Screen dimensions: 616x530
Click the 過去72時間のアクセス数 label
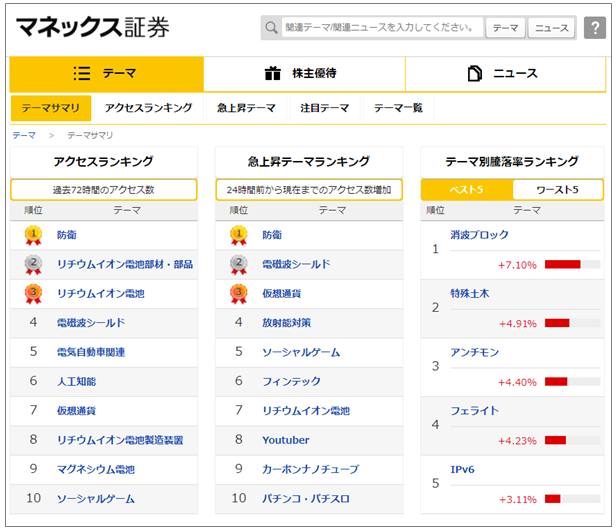point(104,190)
